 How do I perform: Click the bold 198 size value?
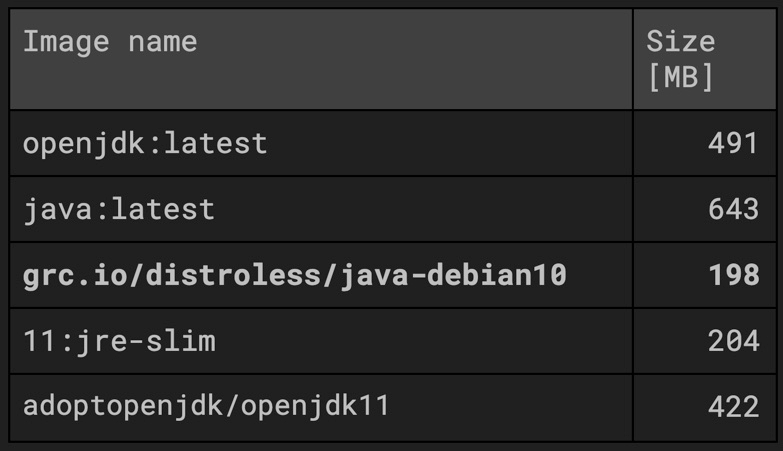(x=733, y=275)
